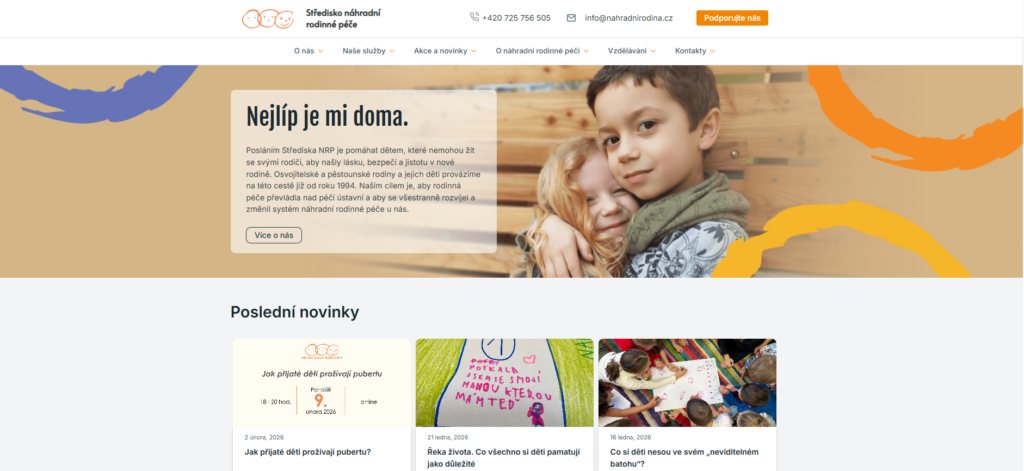Open article Jak přijaté děti prožívají pubertu?
The width and height of the screenshot is (1024, 471).
[308, 452]
